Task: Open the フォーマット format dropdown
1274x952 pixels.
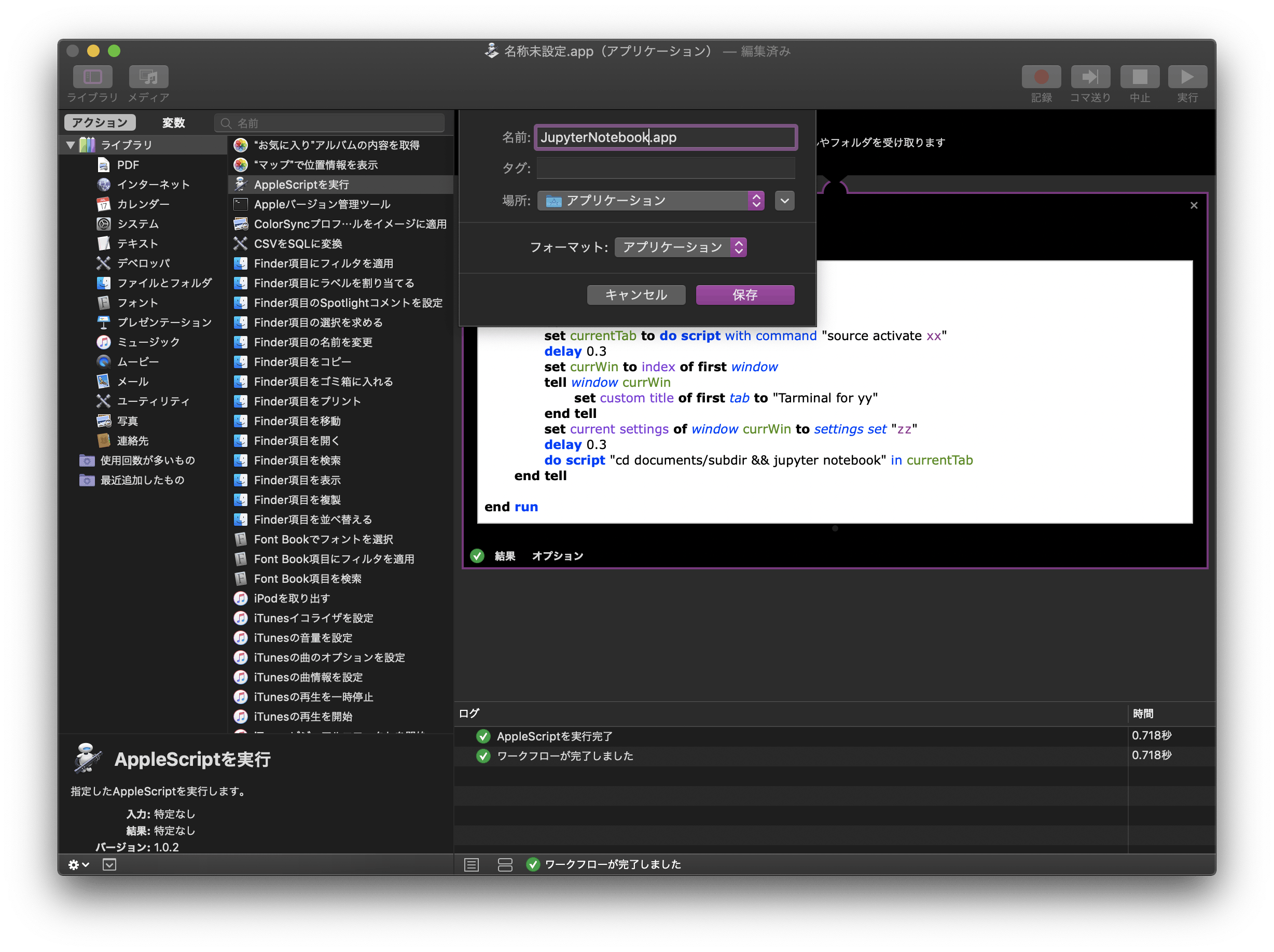Action: pyautogui.click(x=680, y=247)
